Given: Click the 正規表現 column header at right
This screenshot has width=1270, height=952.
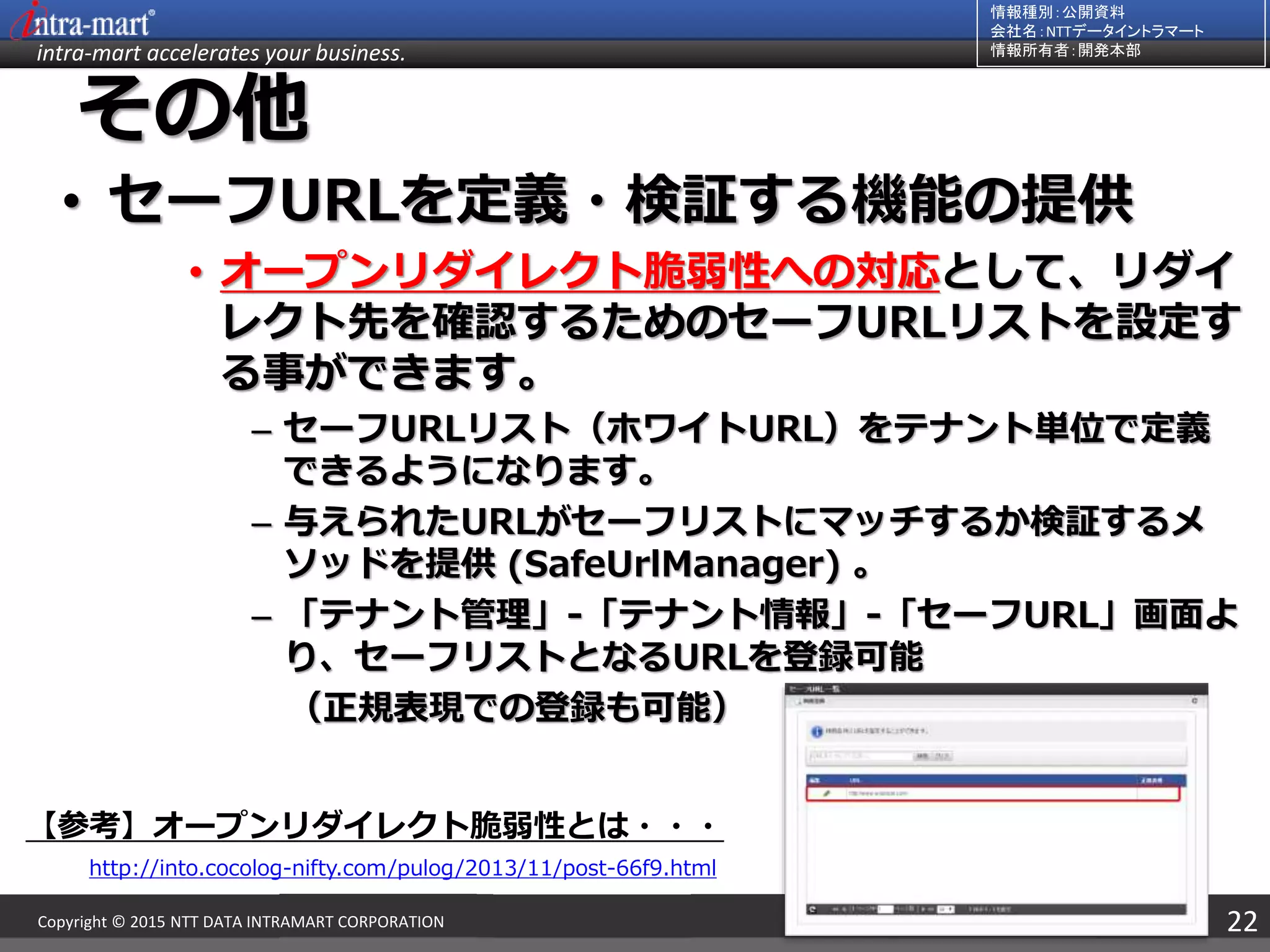Looking at the screenshot, I should [x=1152, y=780].
